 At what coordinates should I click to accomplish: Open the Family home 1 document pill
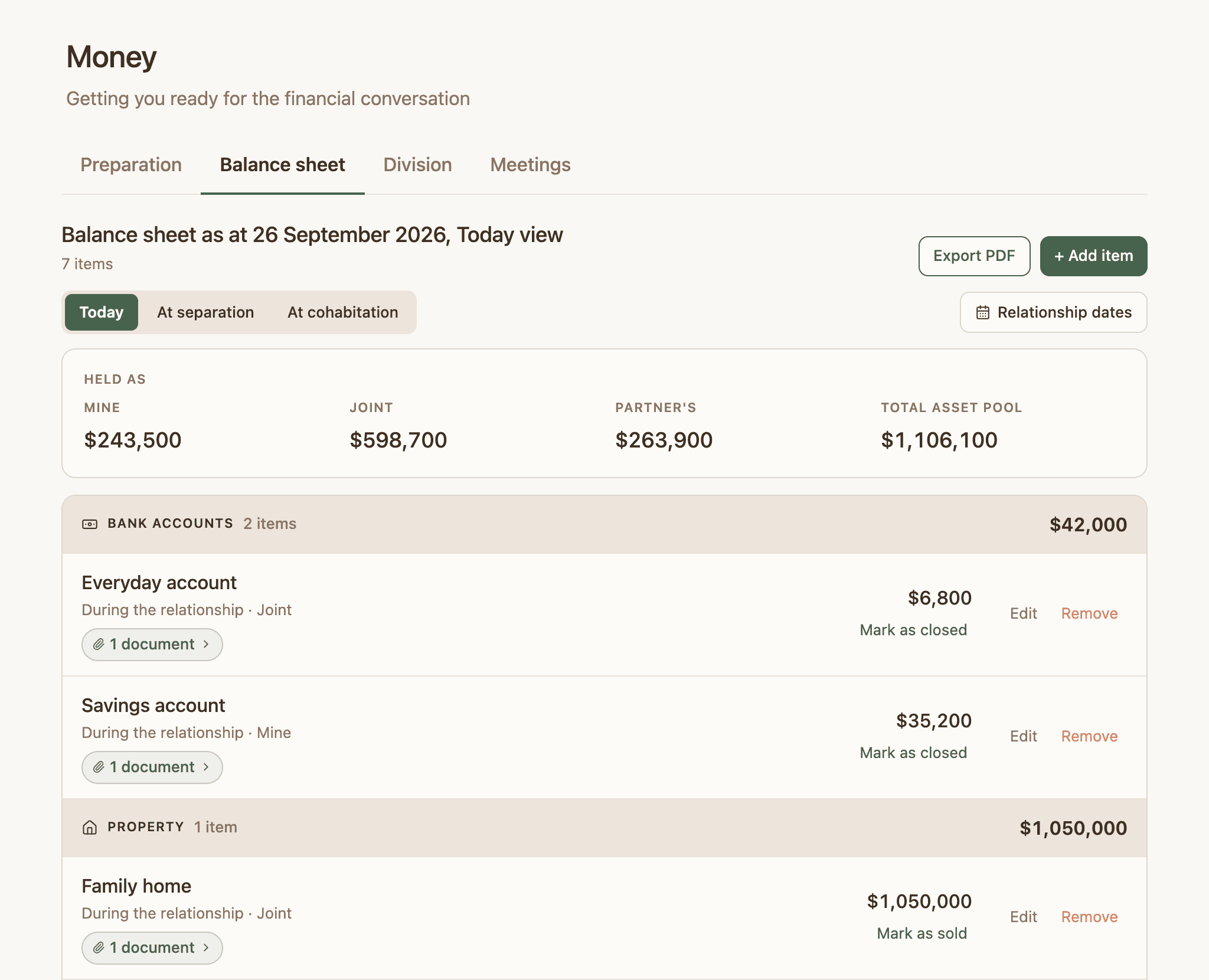click(x=152, y=948)
